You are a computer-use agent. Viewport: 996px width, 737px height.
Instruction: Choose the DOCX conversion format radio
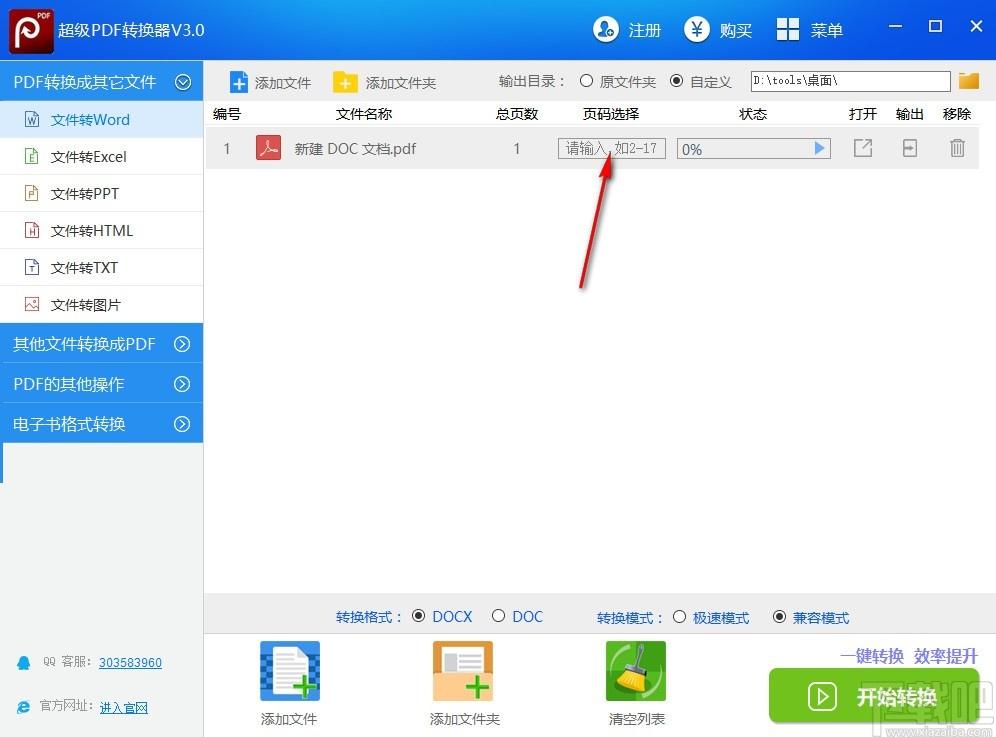tap(418, 616)
